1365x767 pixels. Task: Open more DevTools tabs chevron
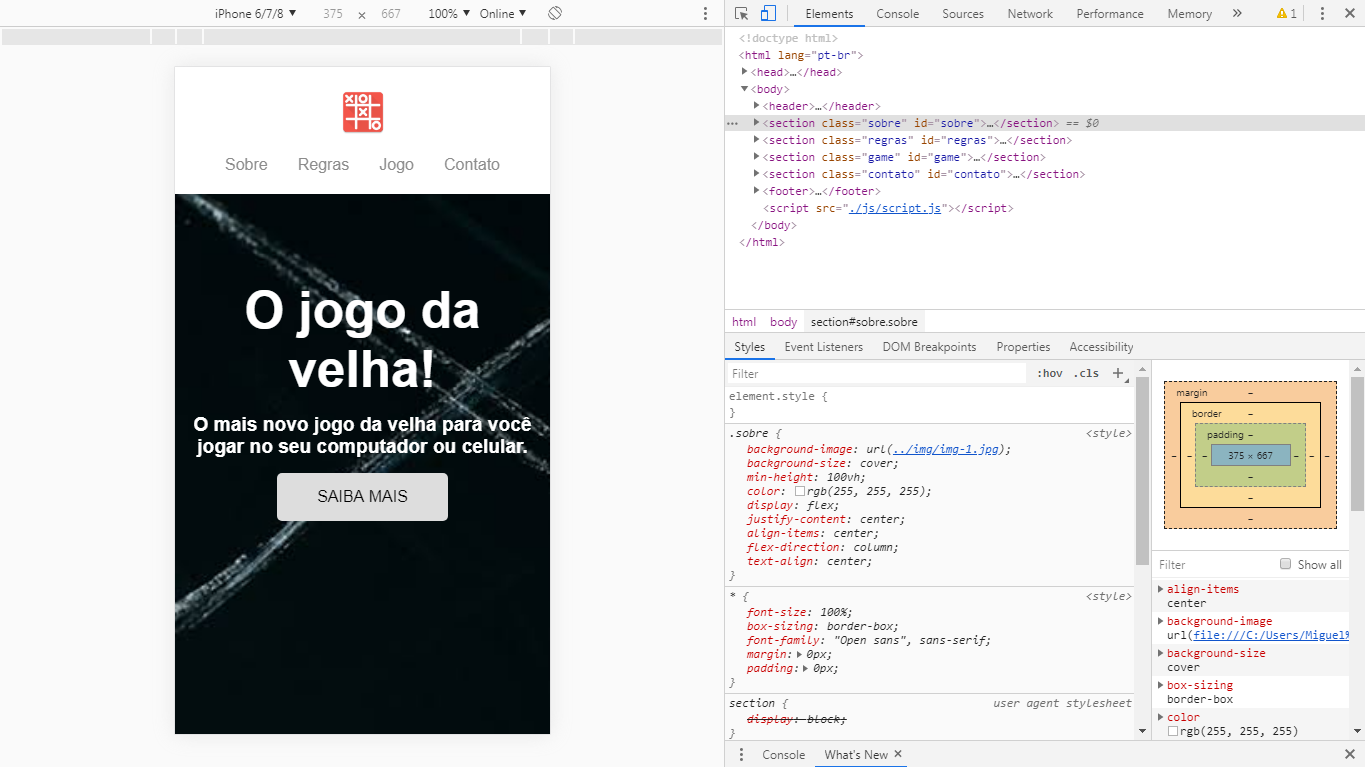click(1237, 13)
